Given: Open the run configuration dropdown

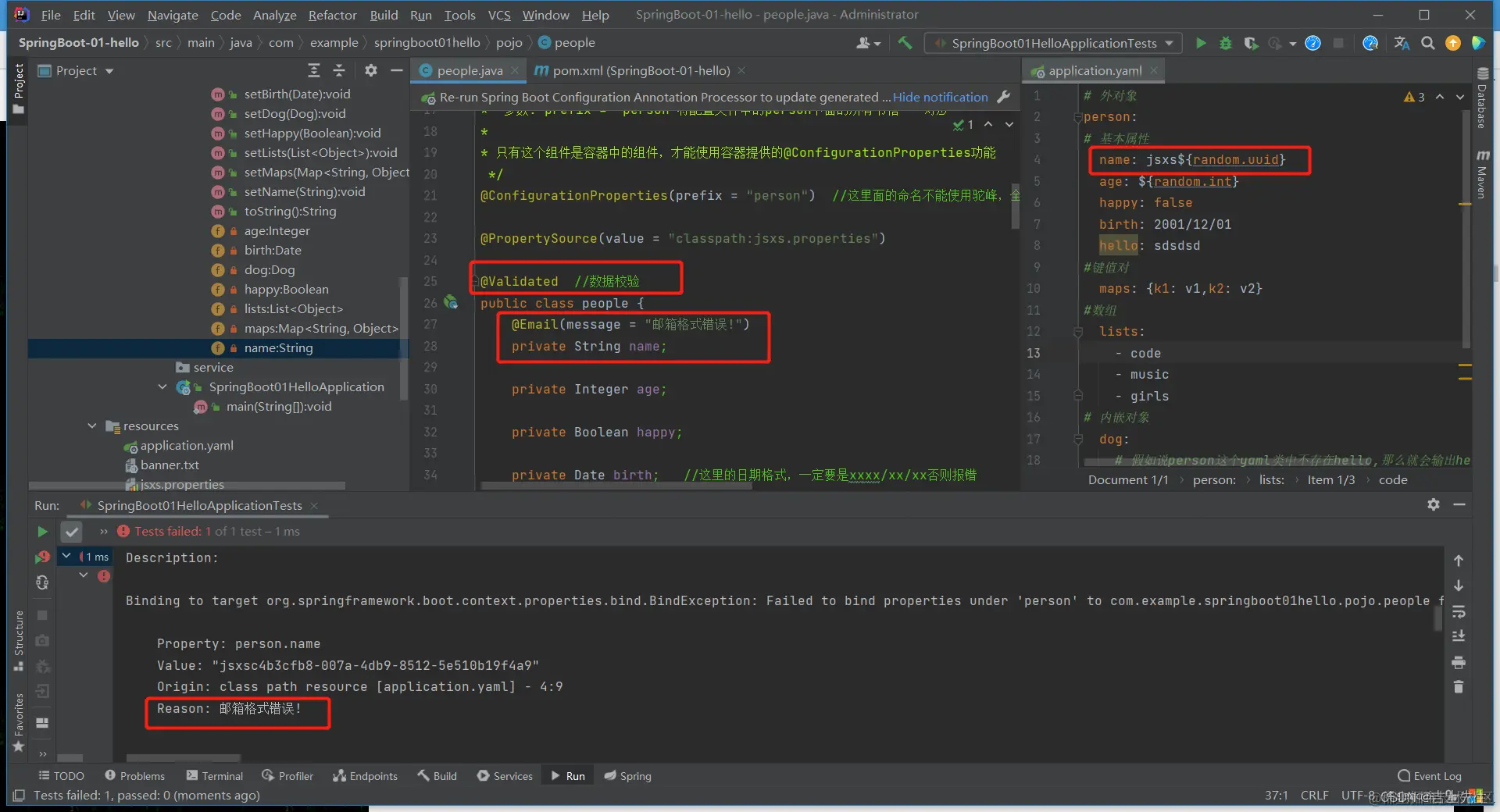Looking at the screenshot, I should pyautogui.click(x=1053, y=43).
